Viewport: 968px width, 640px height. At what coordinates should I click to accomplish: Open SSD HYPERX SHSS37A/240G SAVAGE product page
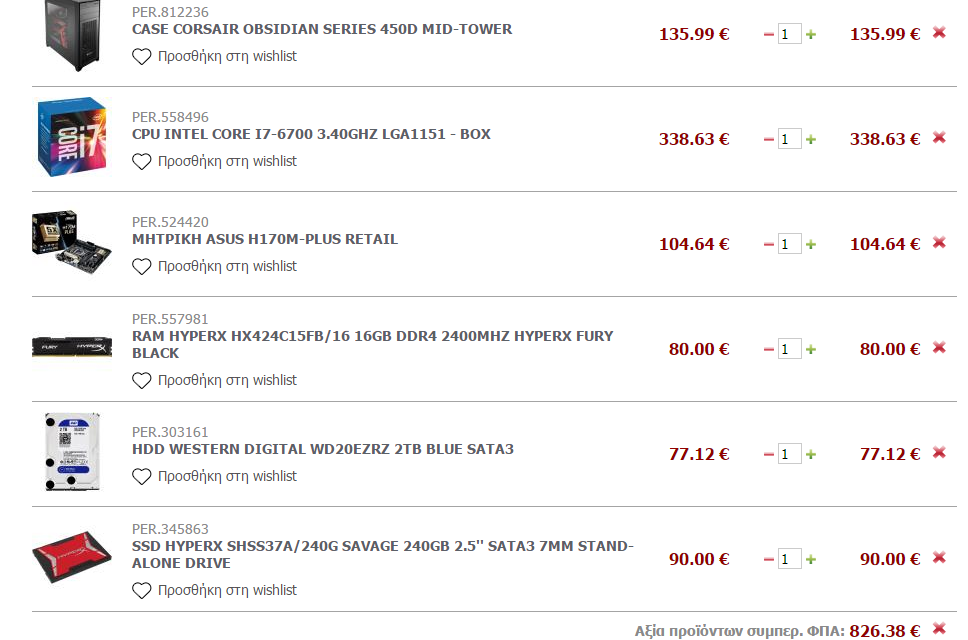(x=383, y=554)
